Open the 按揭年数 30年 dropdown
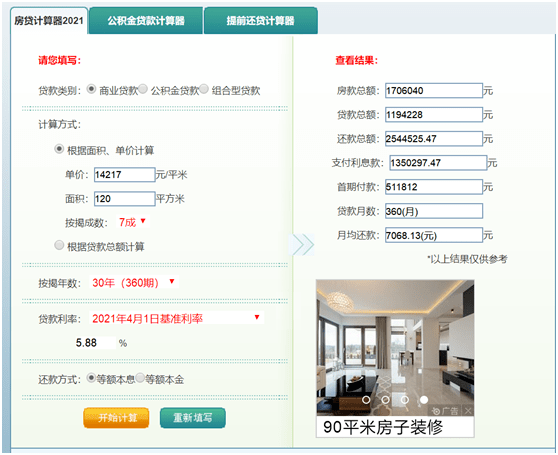The height and width of the screenshot is (455, 558). pyautogui.click(x=134, y=282)
